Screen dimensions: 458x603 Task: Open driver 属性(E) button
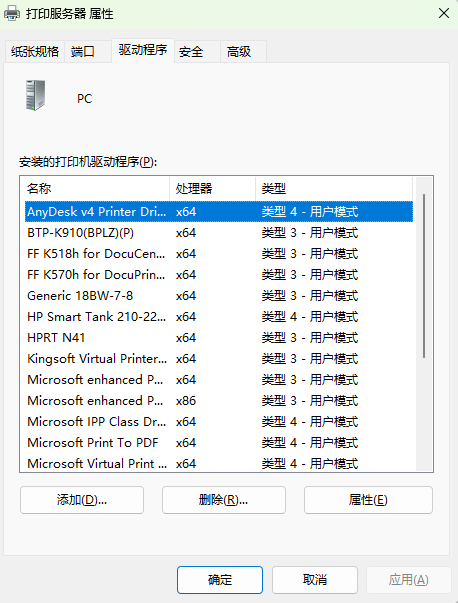click(x=368, y=500)
